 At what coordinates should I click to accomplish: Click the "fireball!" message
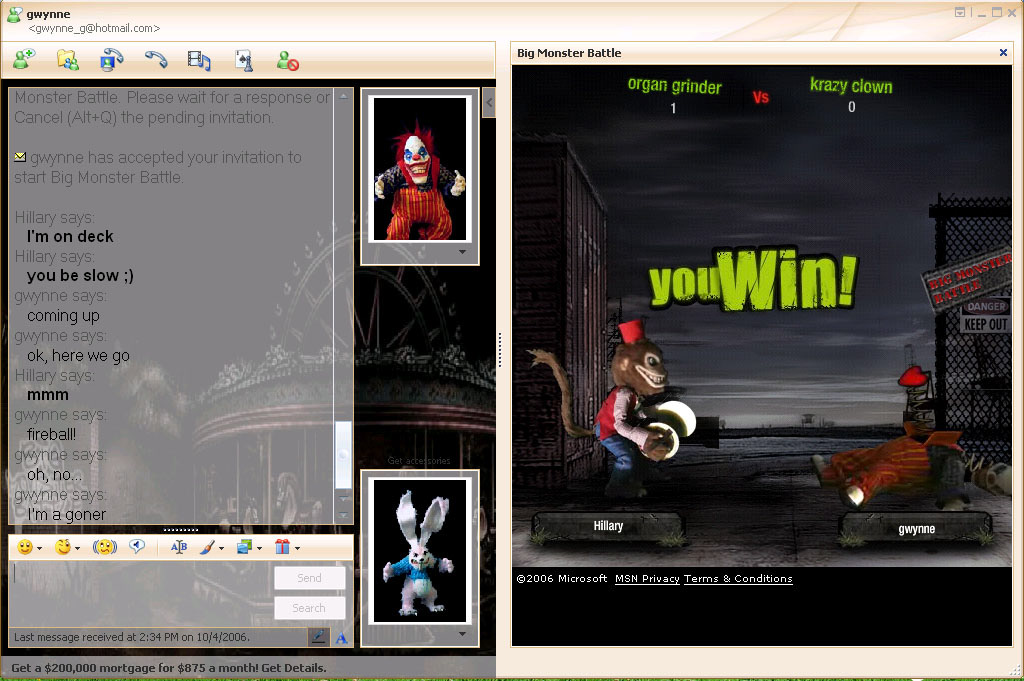coord(52,434)
